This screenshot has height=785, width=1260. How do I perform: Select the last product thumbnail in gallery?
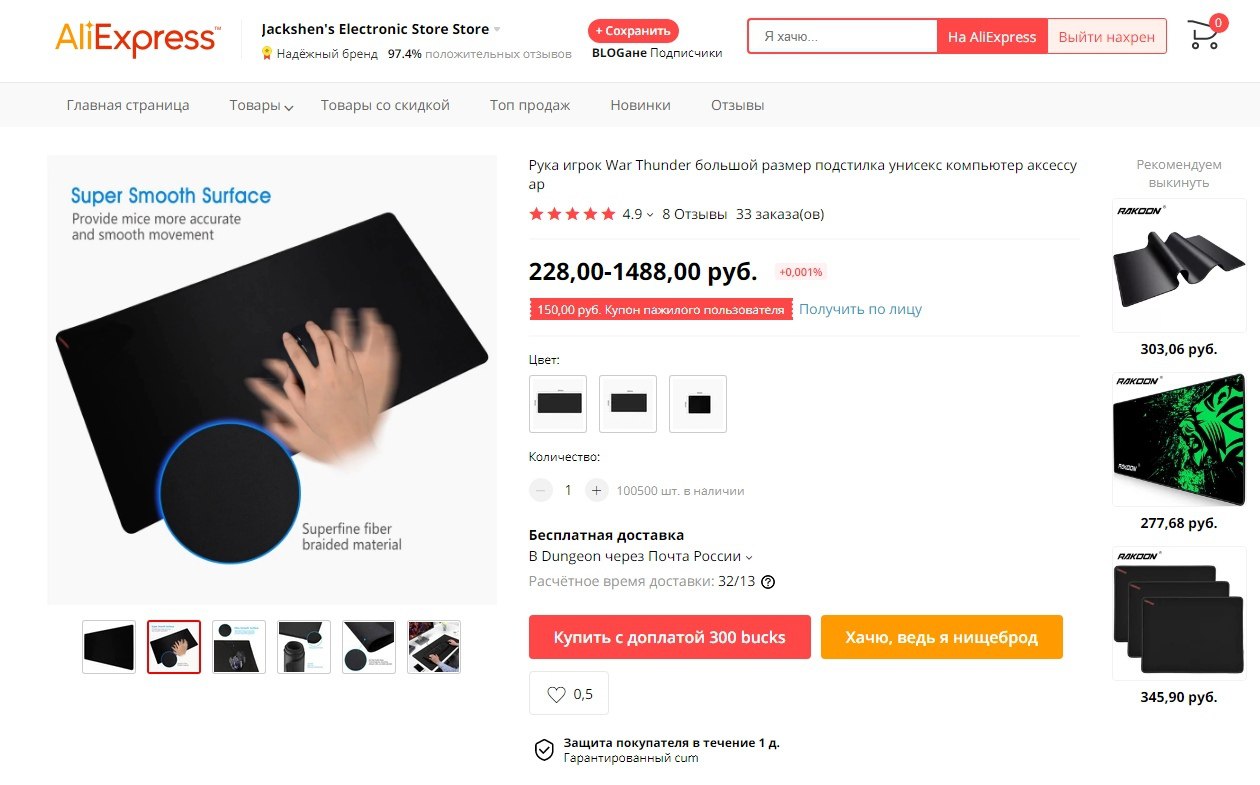pos(434,647)
